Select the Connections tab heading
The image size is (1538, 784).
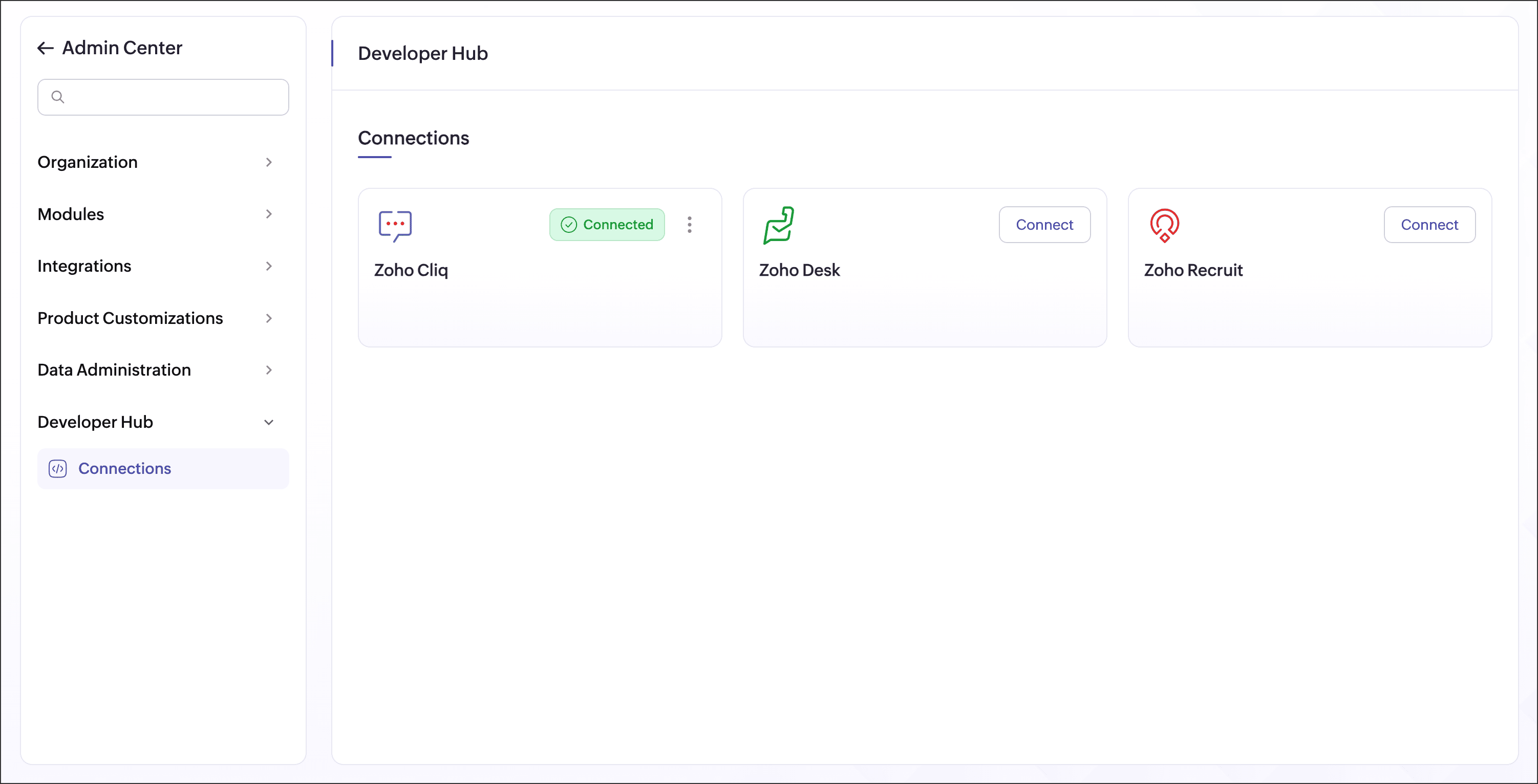[x=413, y=138]
